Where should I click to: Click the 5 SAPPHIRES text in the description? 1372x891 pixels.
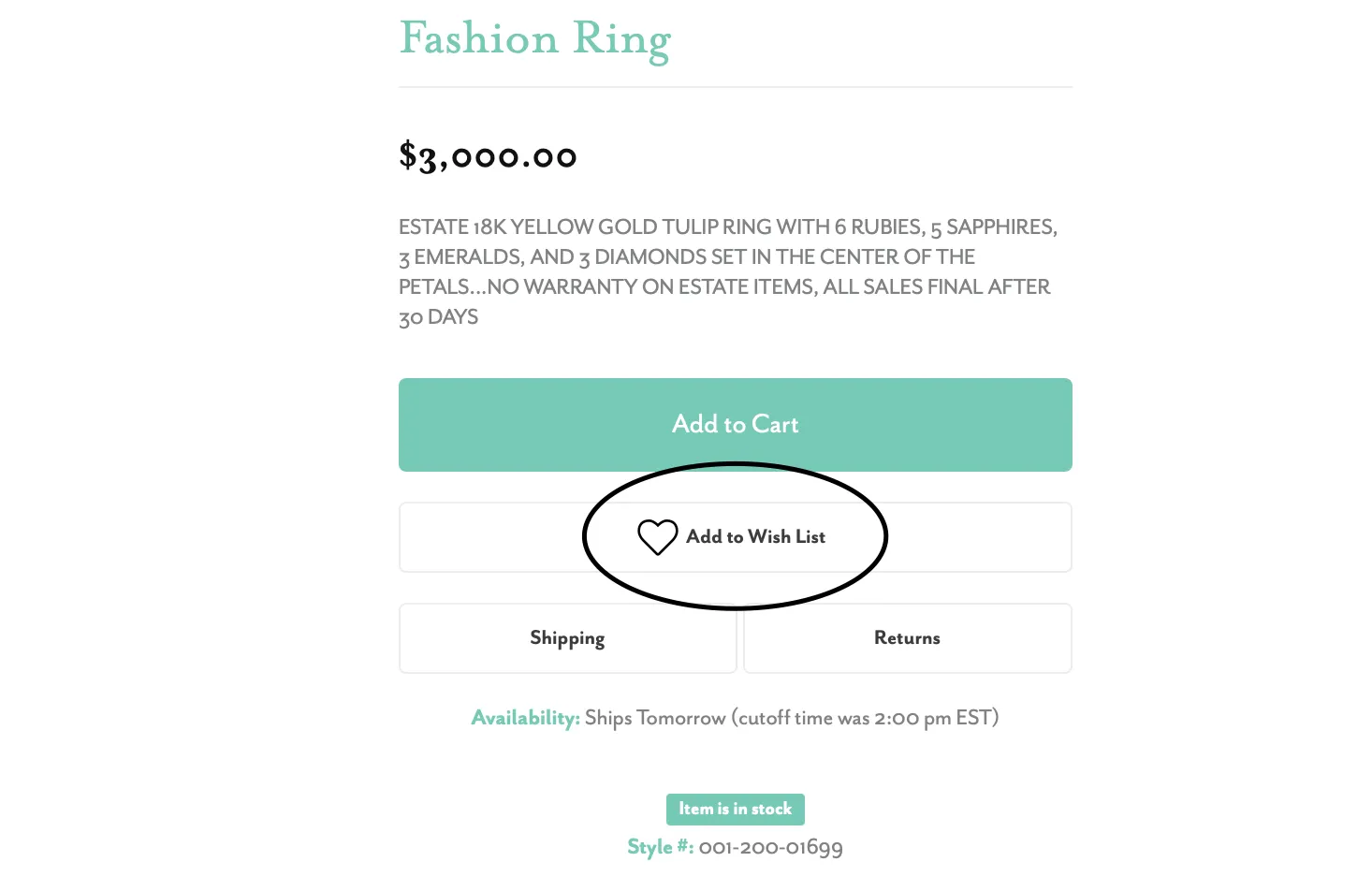click(x=994, y=227)
